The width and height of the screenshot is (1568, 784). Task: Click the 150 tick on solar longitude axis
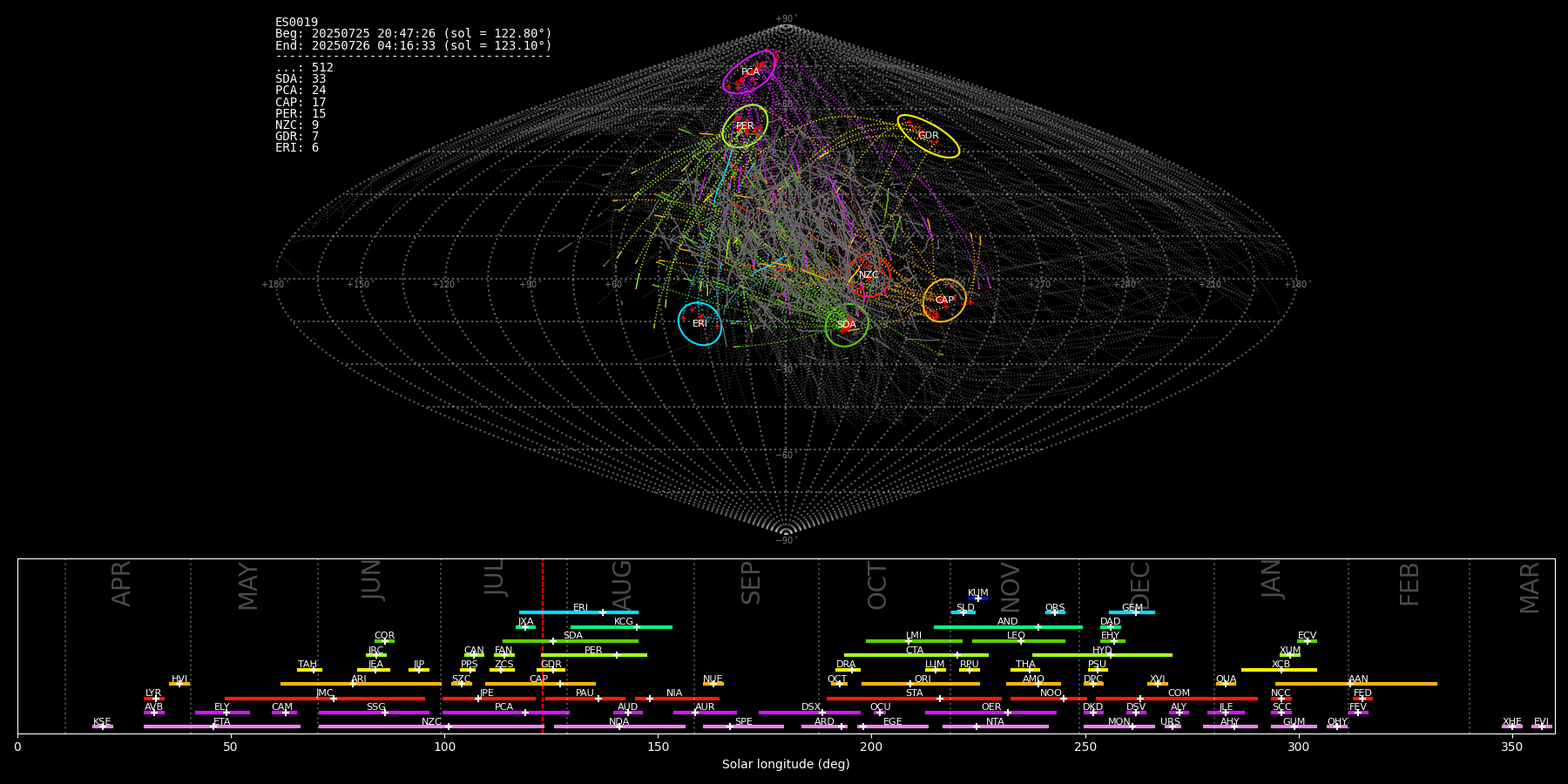pos(658,747)
